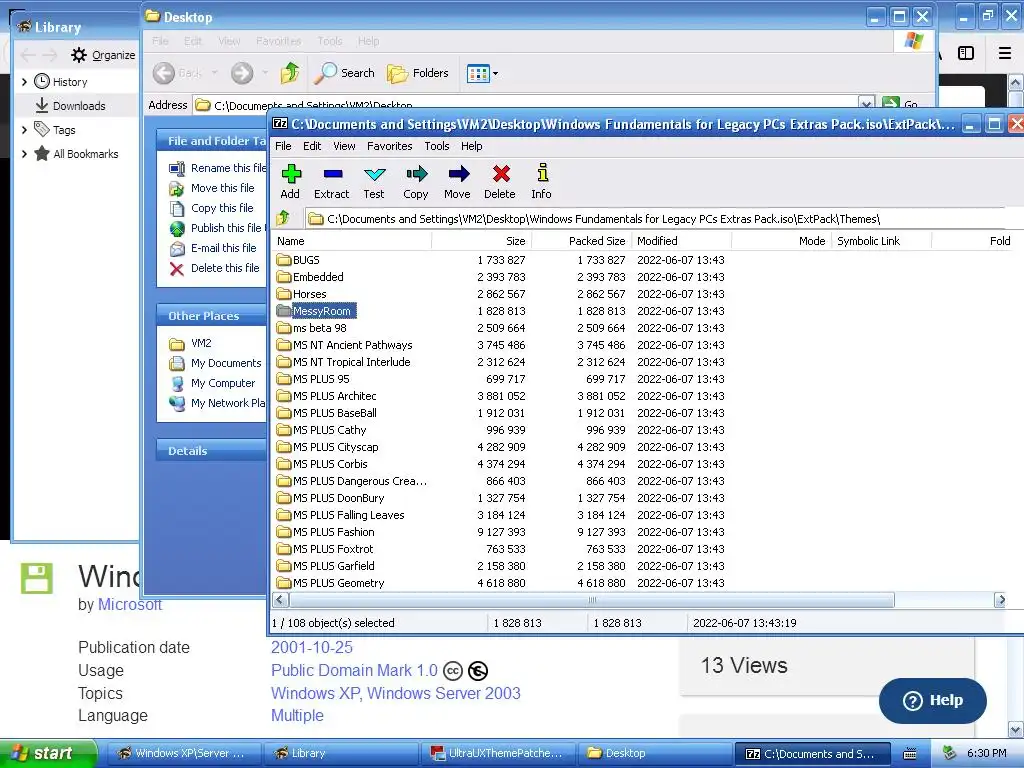Collapse the Other Places panel header
The height and width of the screenshot is (768, 1024).
pyautogui.click(x=212, y=316)
